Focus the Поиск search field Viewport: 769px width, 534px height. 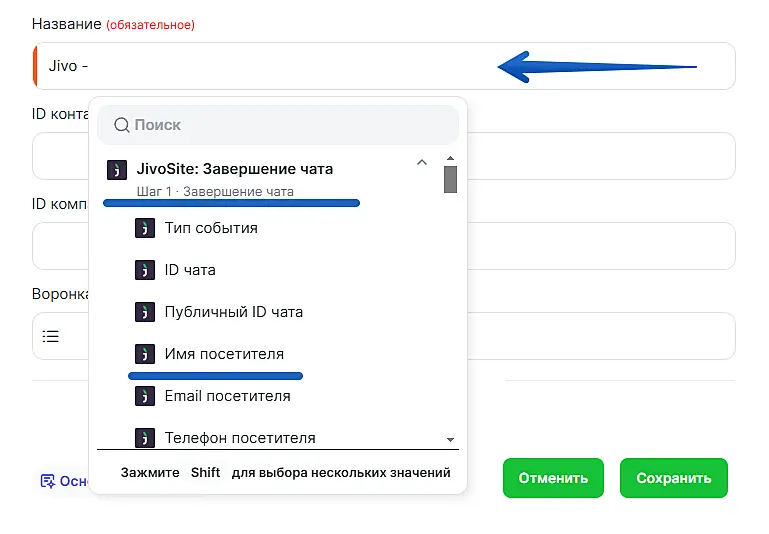tap(290, 125)
